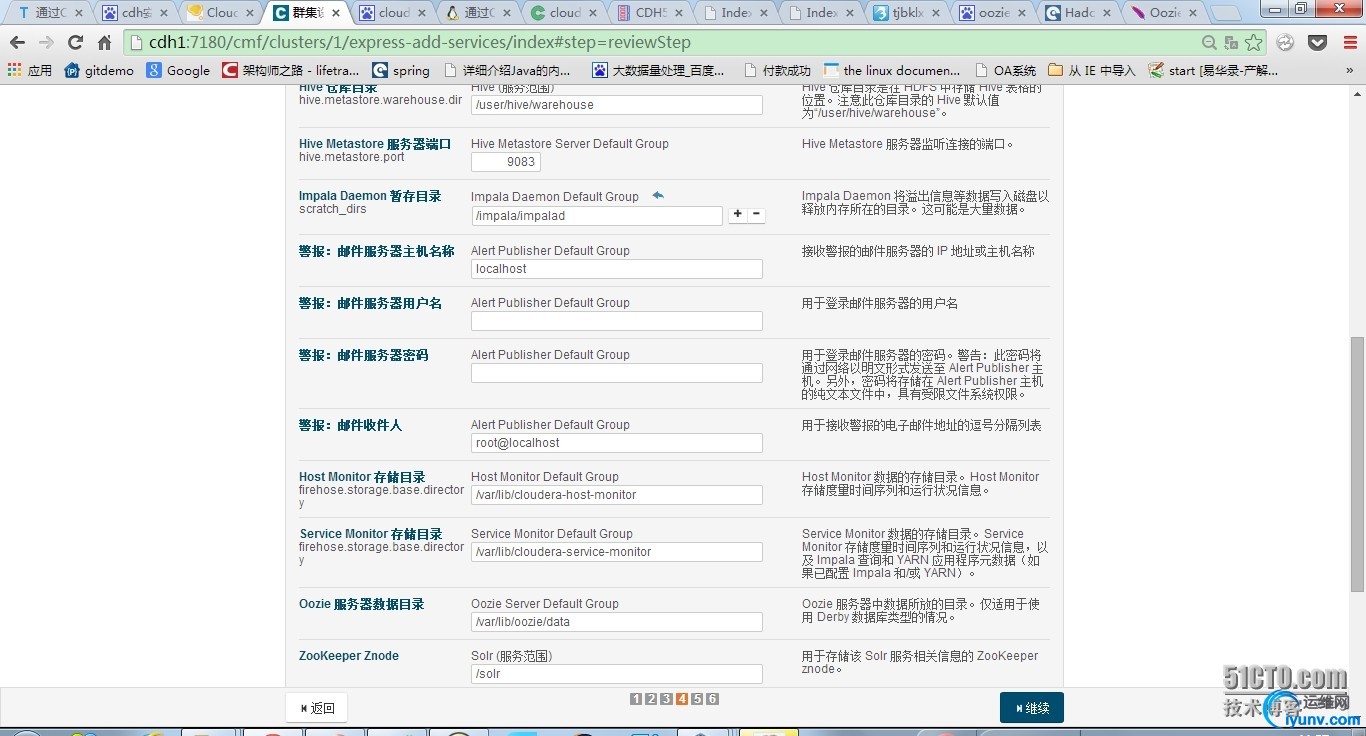Click the 返回 (back) wizard button
1366x736 pixels.
coord(317,708)
